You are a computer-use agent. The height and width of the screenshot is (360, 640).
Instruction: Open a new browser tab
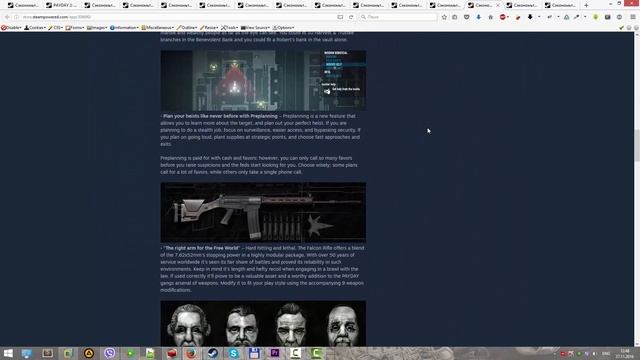(x=586, y=5)
